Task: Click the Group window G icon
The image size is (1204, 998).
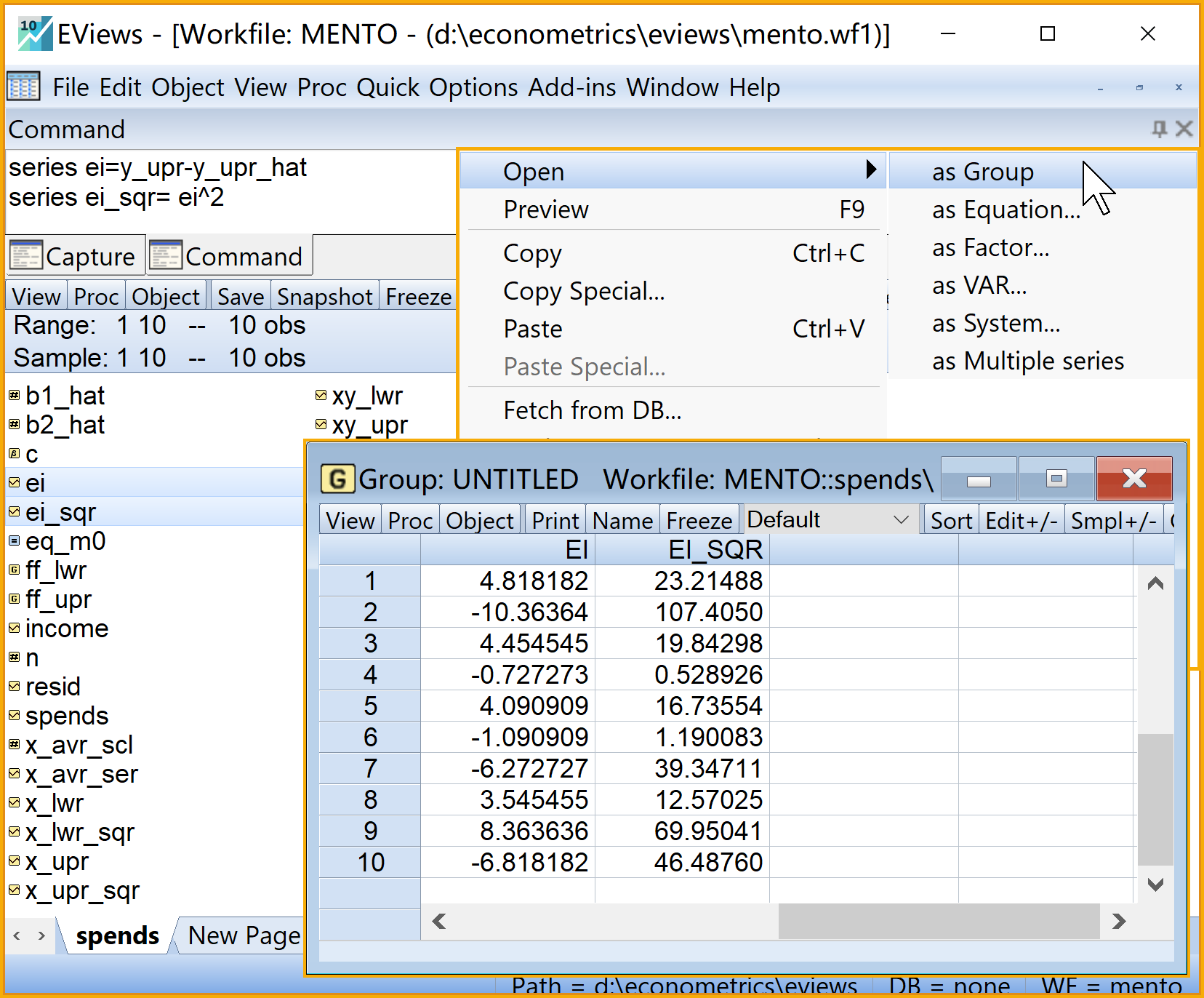Action: (x=337, y=479)
